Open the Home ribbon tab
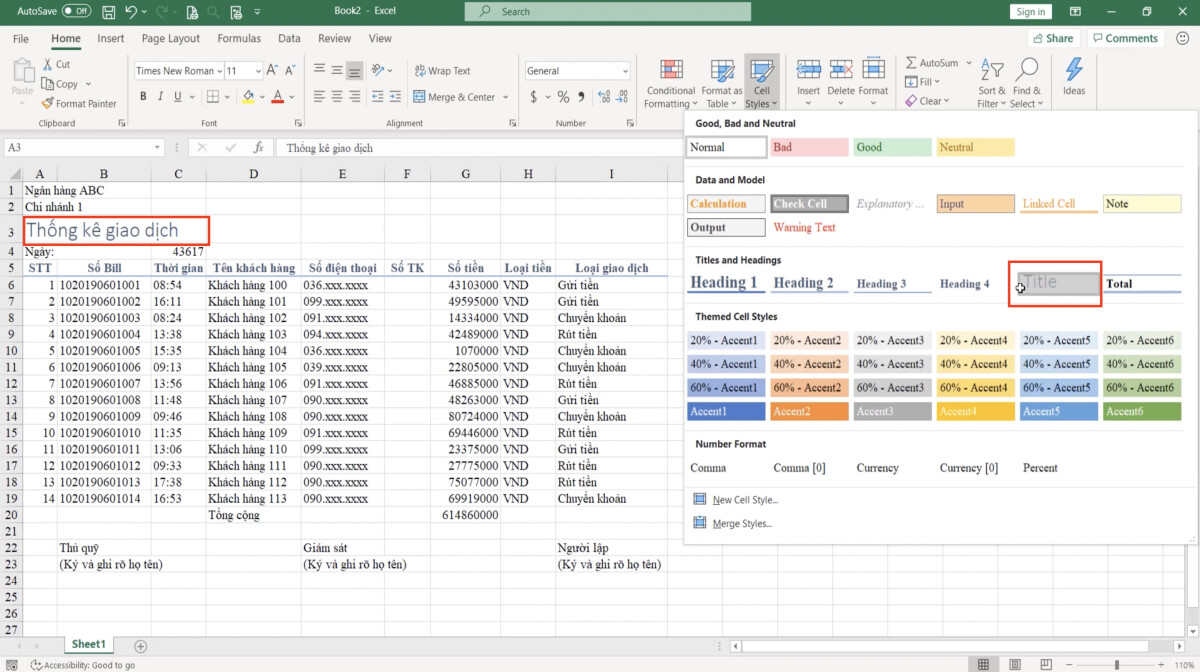This screenshot has height=672, width=1200. pos(66,39)
